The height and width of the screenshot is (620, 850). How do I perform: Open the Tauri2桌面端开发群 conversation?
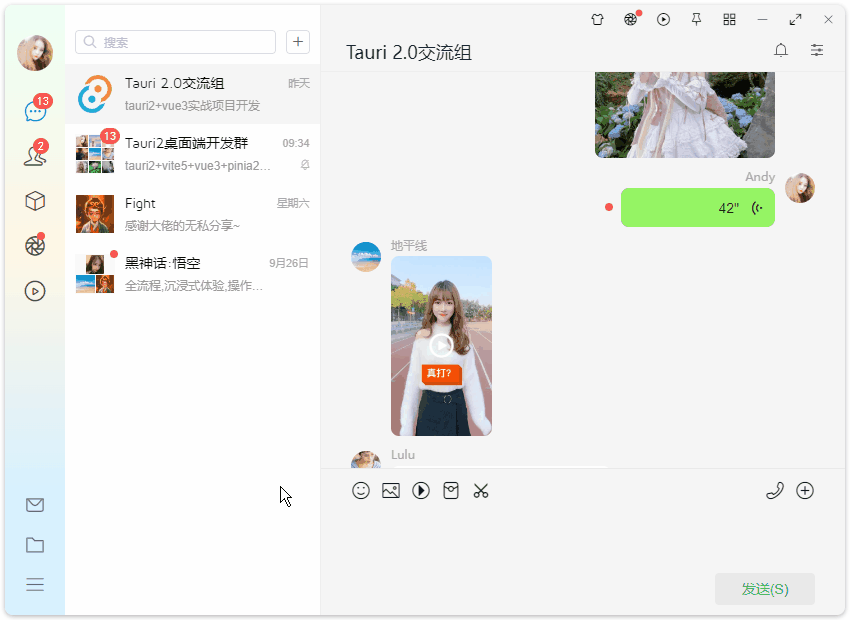point(192,154)
